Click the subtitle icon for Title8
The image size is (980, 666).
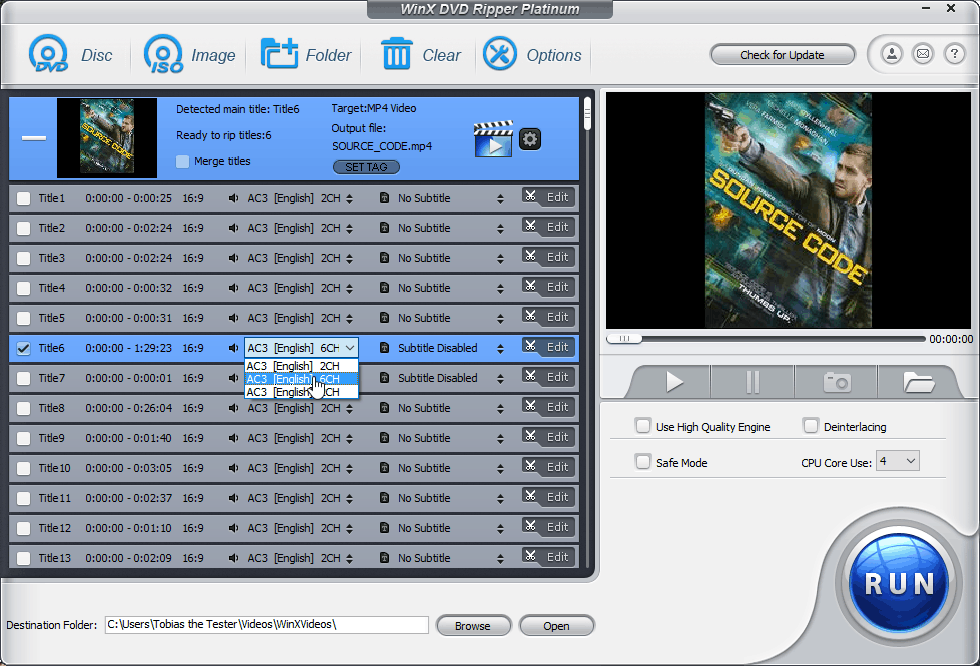coord(384,408)
